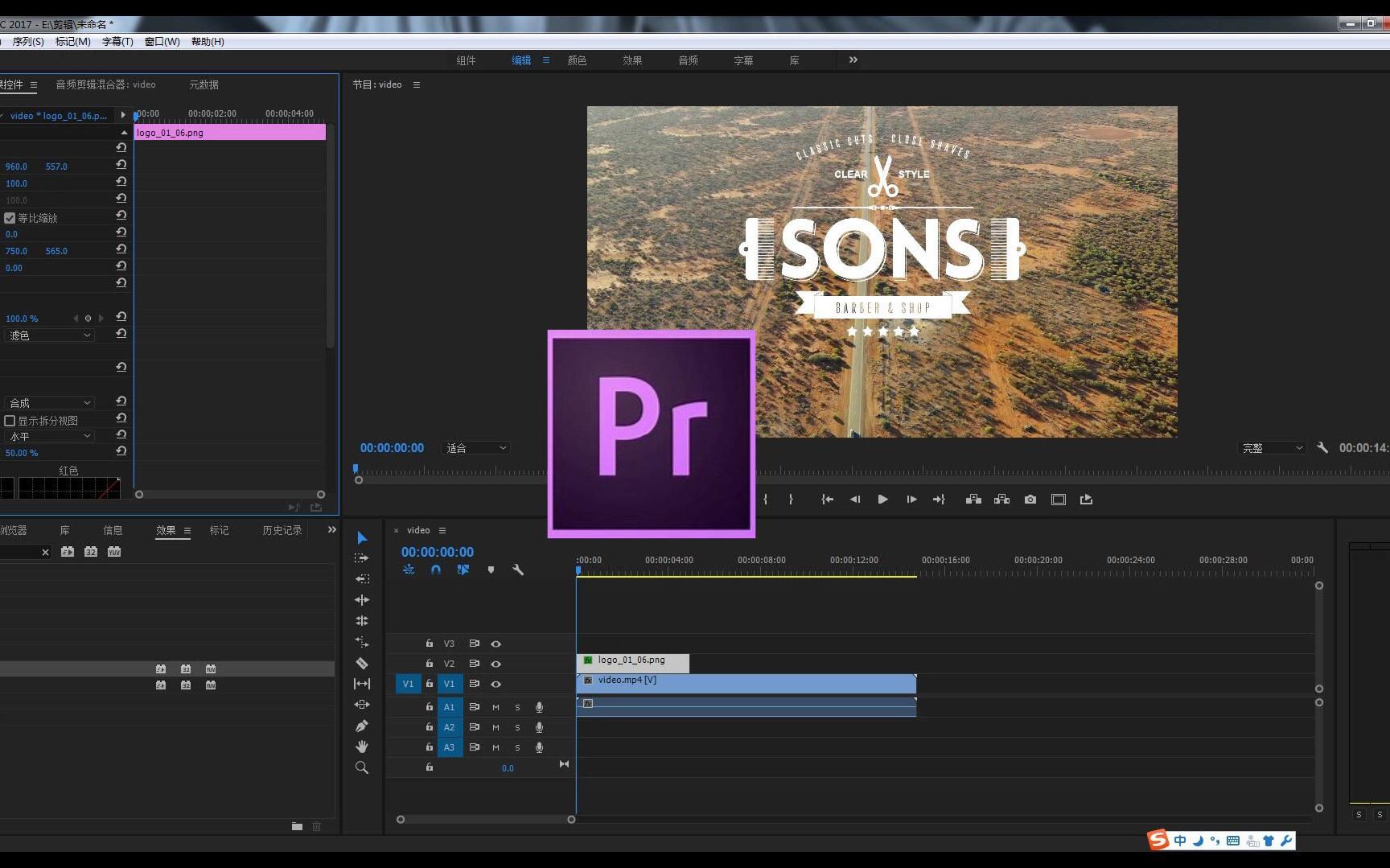Open the Help menu
The width and height of the screenshot is (1390, 868).
(x=208, y=41)
